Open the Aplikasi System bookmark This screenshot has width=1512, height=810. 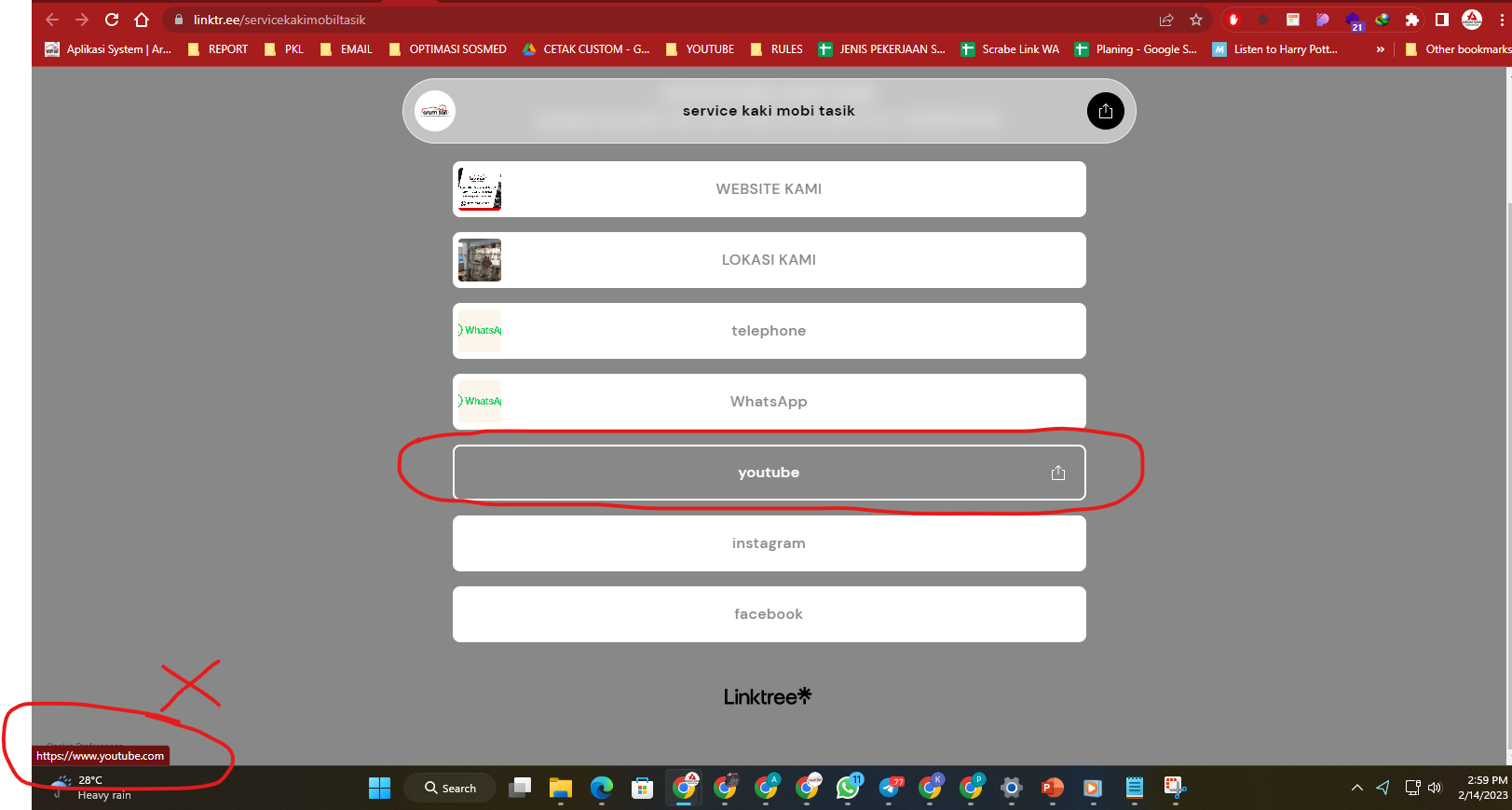(108, 49)
